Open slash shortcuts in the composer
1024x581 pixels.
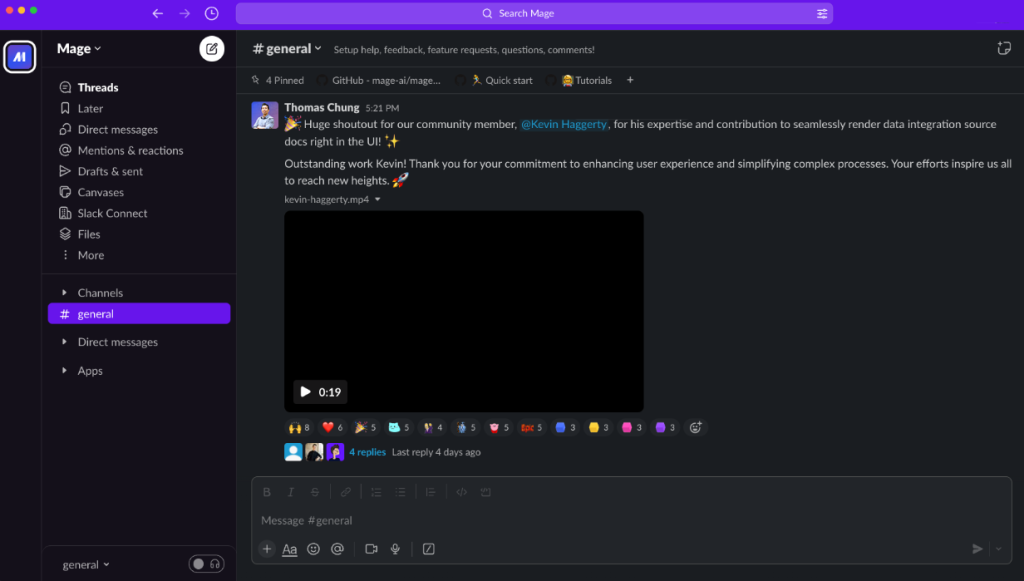click(x=428, y=549)
